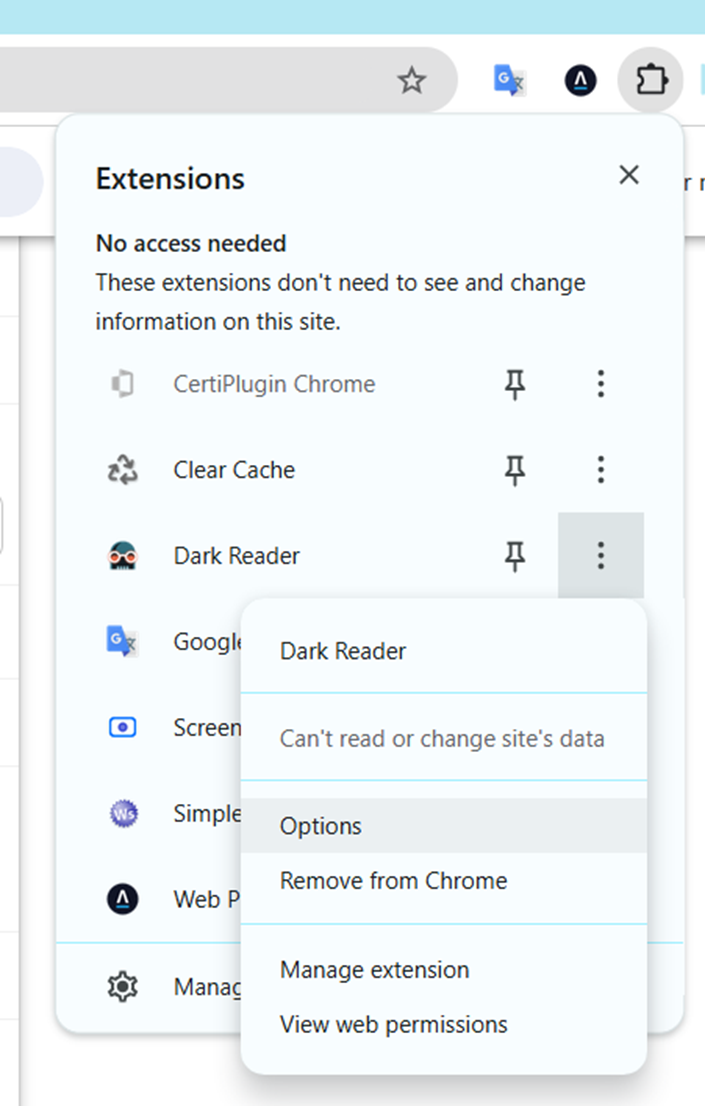Open more actions for CertiPlugin Chrome
Viewport: 705px width, 1106px height.
[600, 384]
